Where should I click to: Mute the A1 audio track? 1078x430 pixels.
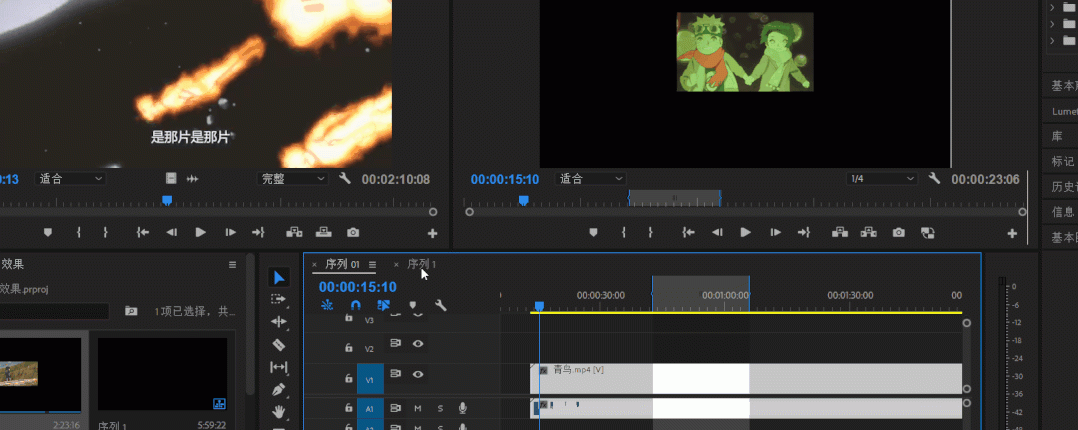pyautogui.click(x=417, y=409)
